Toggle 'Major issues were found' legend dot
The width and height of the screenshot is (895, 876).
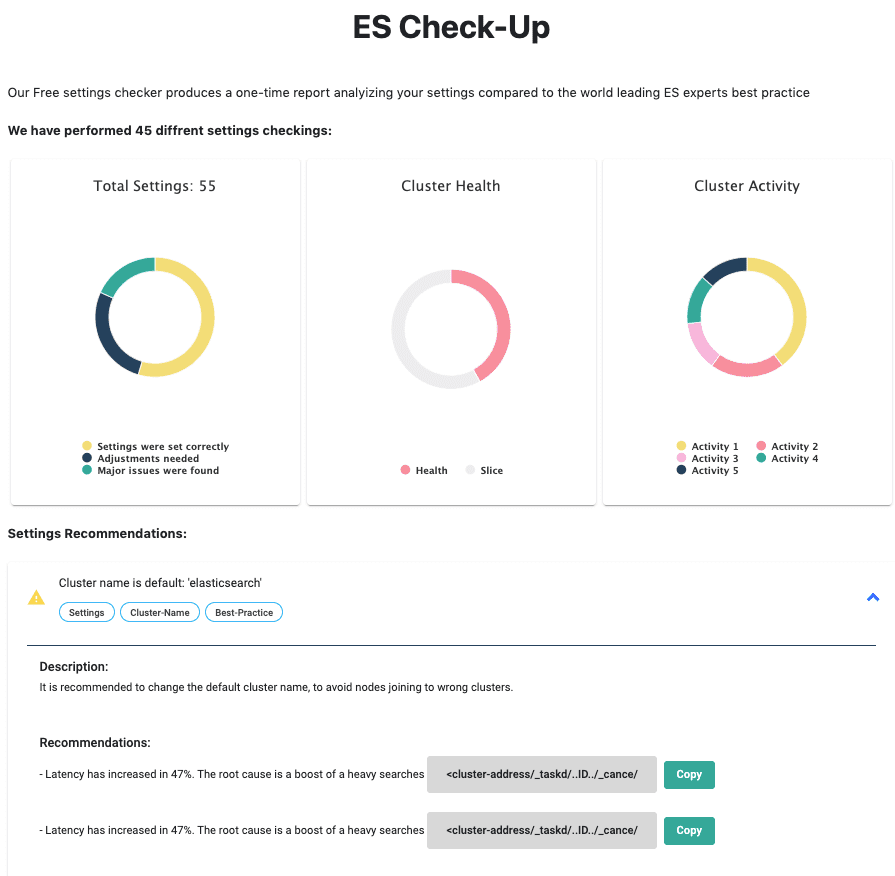(x=87, y=470)
